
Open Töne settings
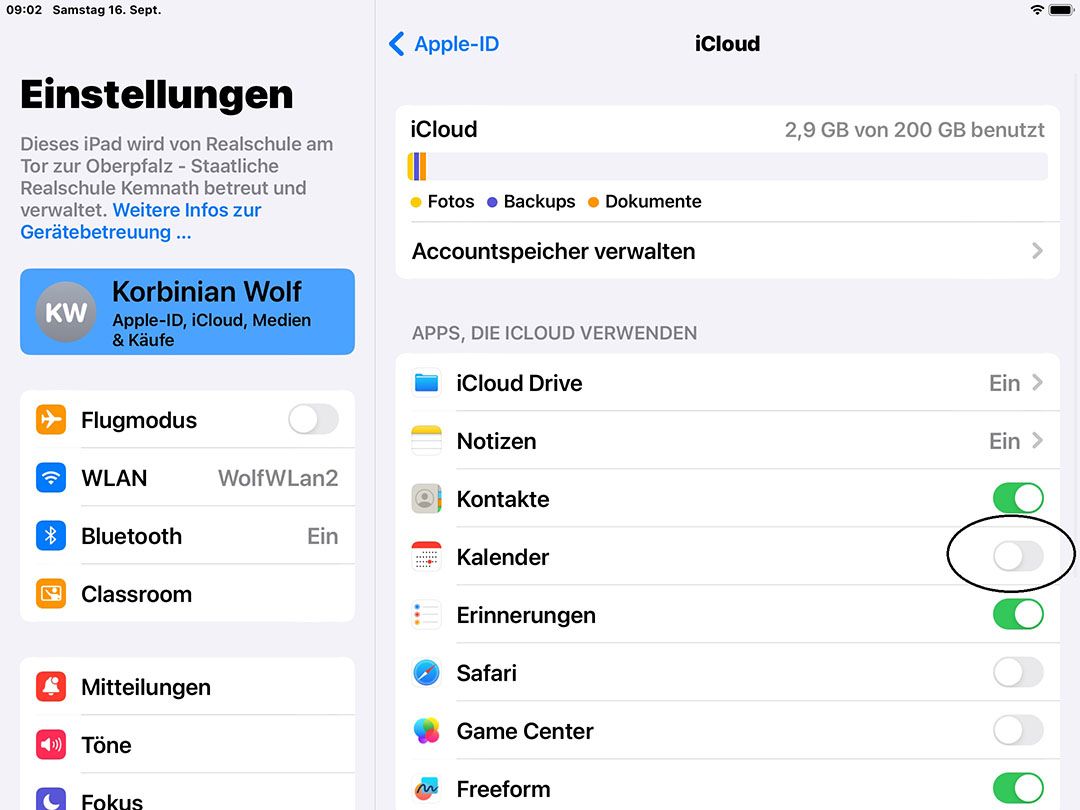pyautogui.click(x=187, y=744)
